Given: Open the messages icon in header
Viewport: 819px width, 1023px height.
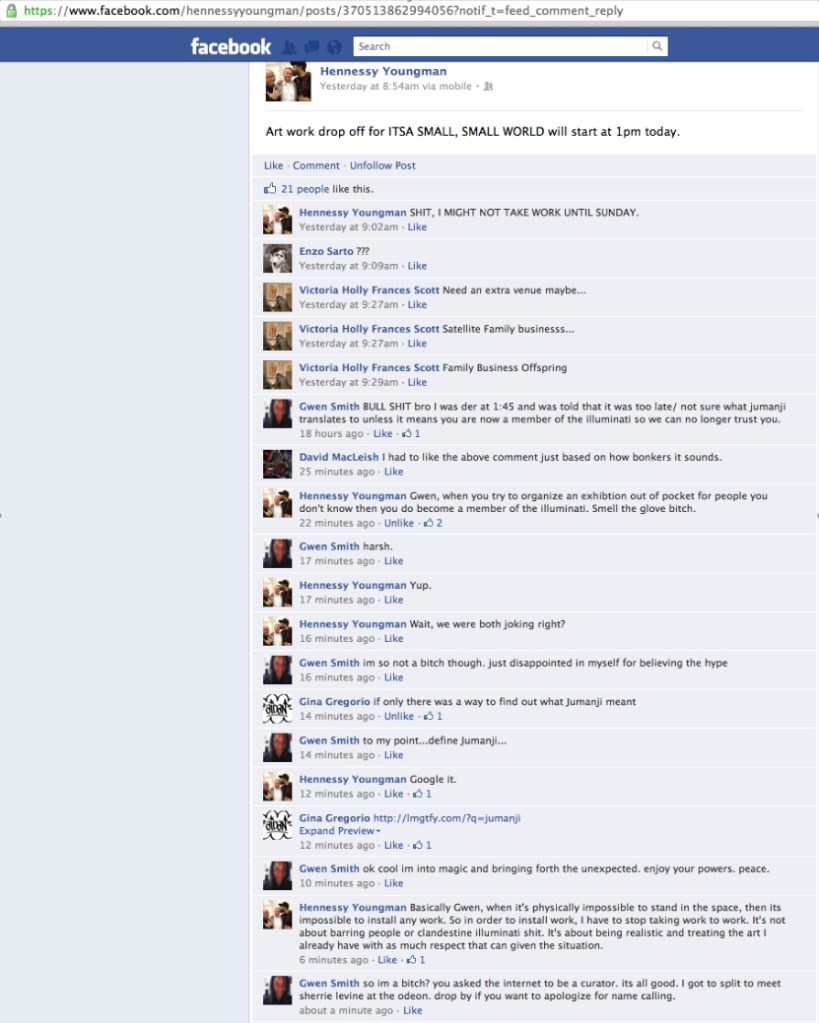Looking at the screenshot, I should click(312, 47).
